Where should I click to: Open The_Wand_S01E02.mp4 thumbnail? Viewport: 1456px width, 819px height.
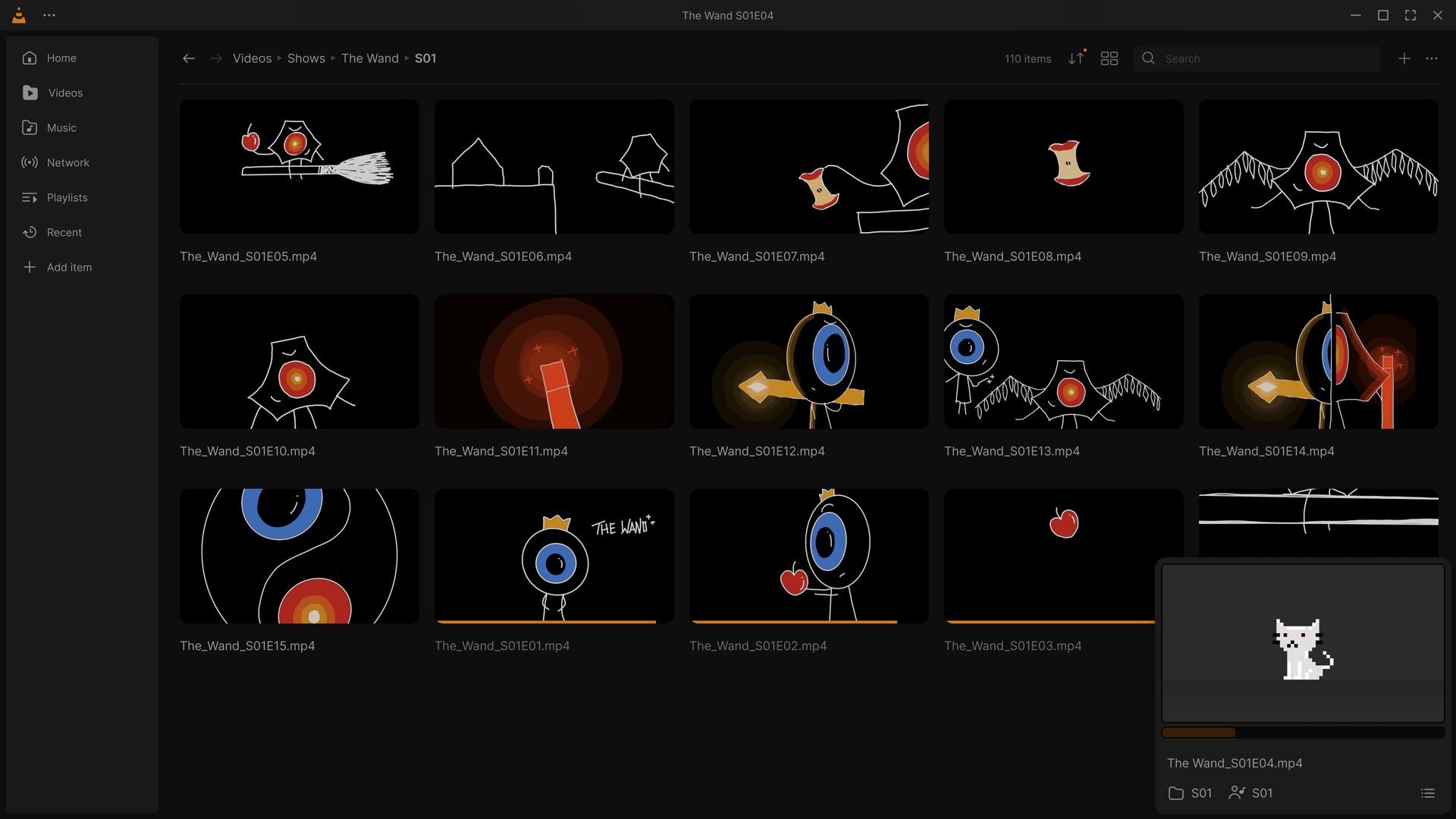809,556
